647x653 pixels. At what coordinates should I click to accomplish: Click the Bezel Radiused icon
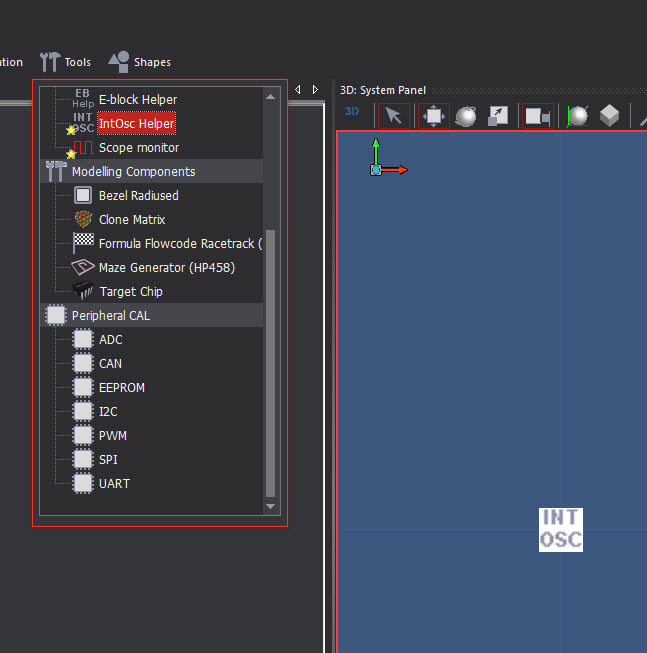click(83, 195)
